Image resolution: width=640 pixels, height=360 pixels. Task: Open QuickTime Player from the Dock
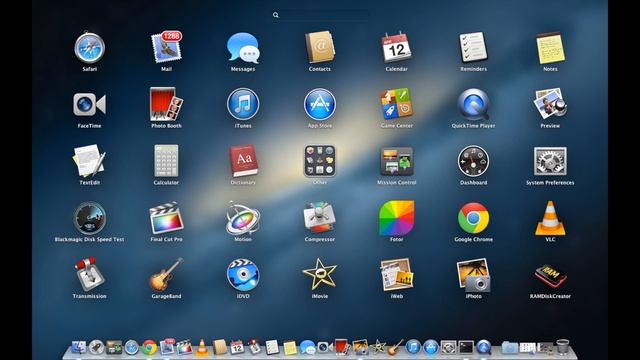pyautogui.click(x=484, y=347)
